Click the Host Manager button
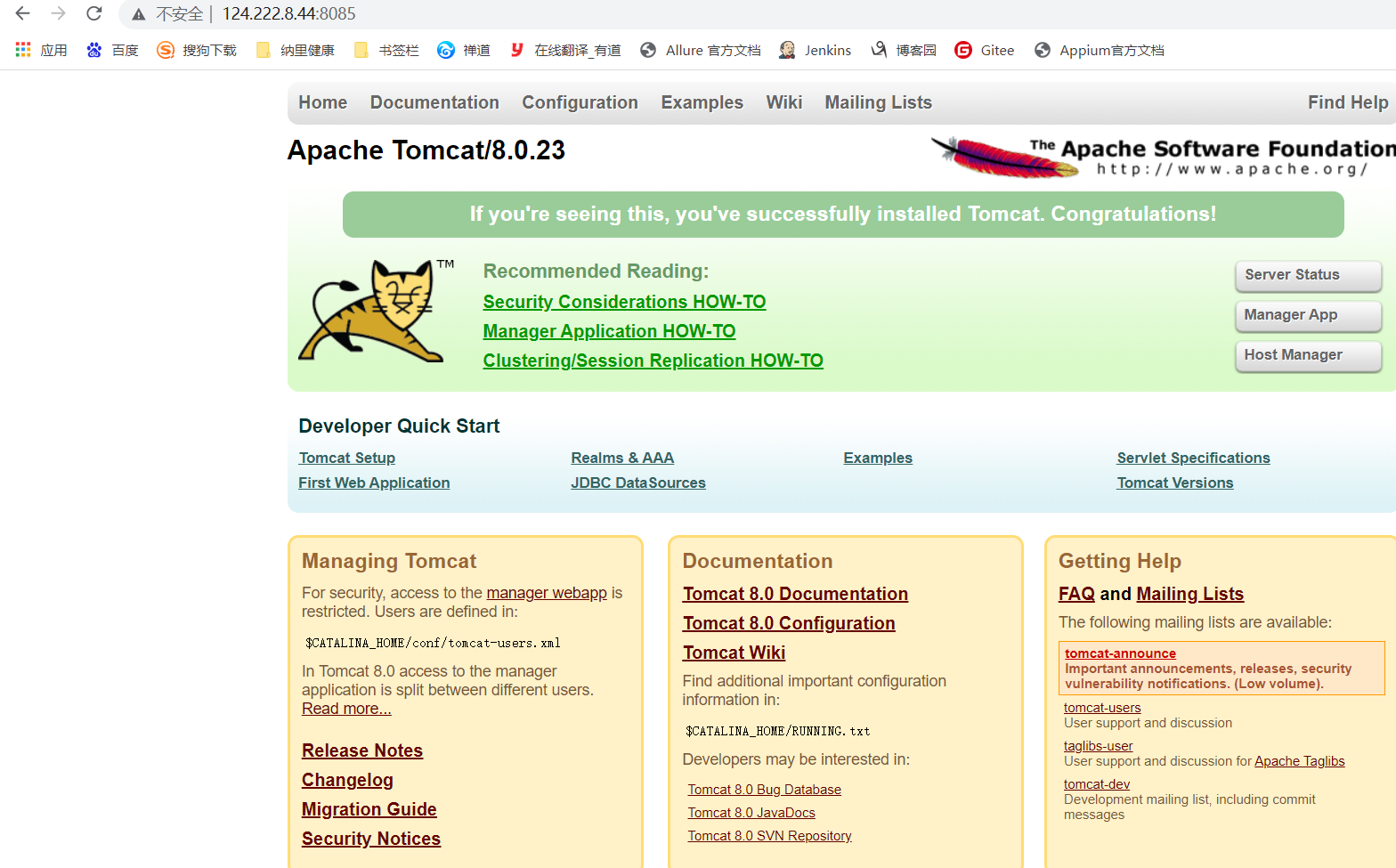 point(1308,355)
